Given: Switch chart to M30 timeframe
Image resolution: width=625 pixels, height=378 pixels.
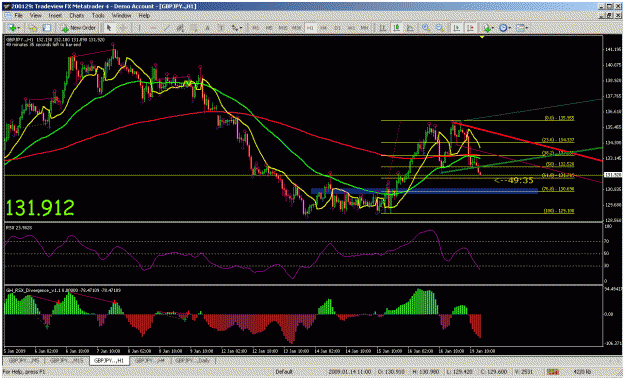Looking at the screenshot, I should 297,28.
